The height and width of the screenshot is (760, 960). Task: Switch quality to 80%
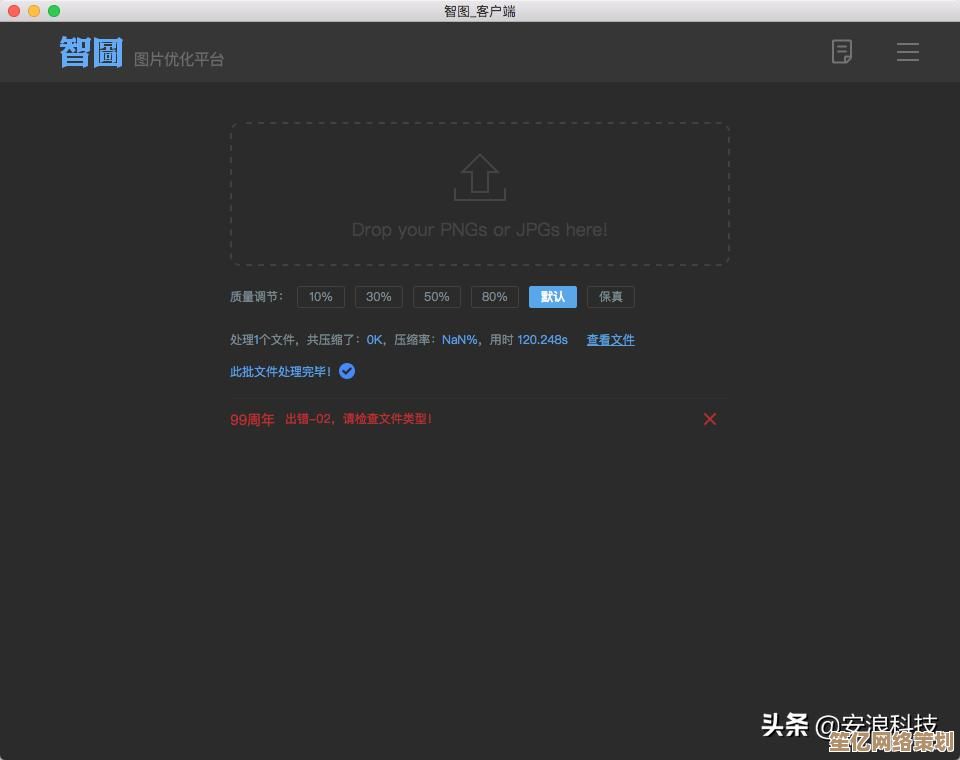click(x=495, y=297)
